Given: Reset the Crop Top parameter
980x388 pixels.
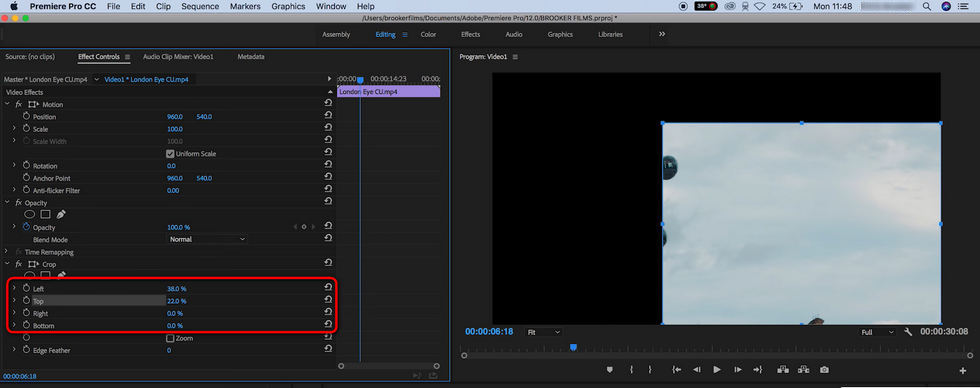Looking at the screenshot, I should pyautogui.click(x=328, y=300).
